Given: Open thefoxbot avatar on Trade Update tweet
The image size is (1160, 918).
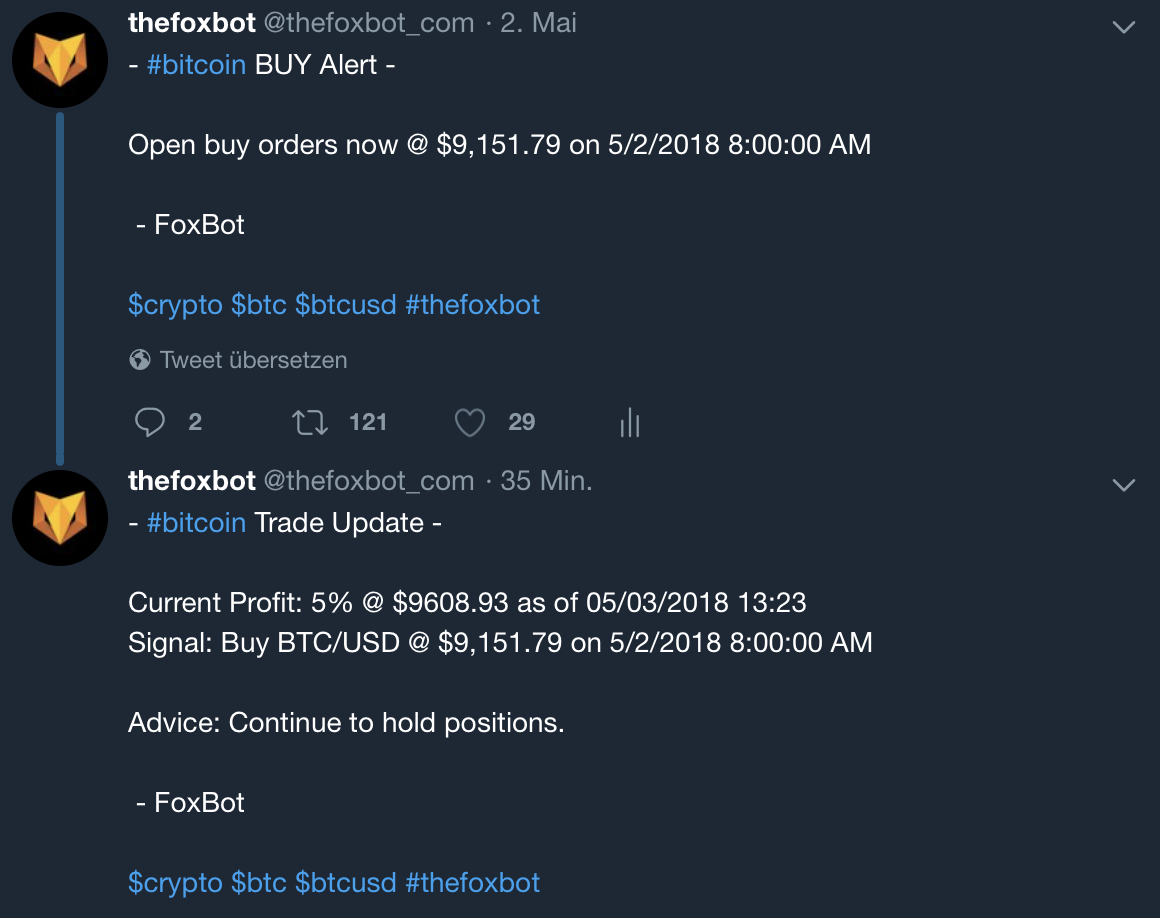Looking at the screenshot, I should tap(60, 518).
